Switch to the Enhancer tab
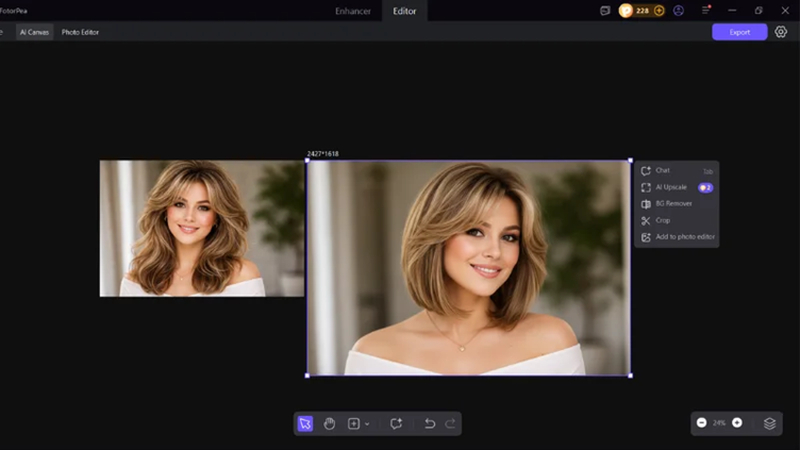Image resolution: width=800 pixels, height=450 pixels. [353, 11]
